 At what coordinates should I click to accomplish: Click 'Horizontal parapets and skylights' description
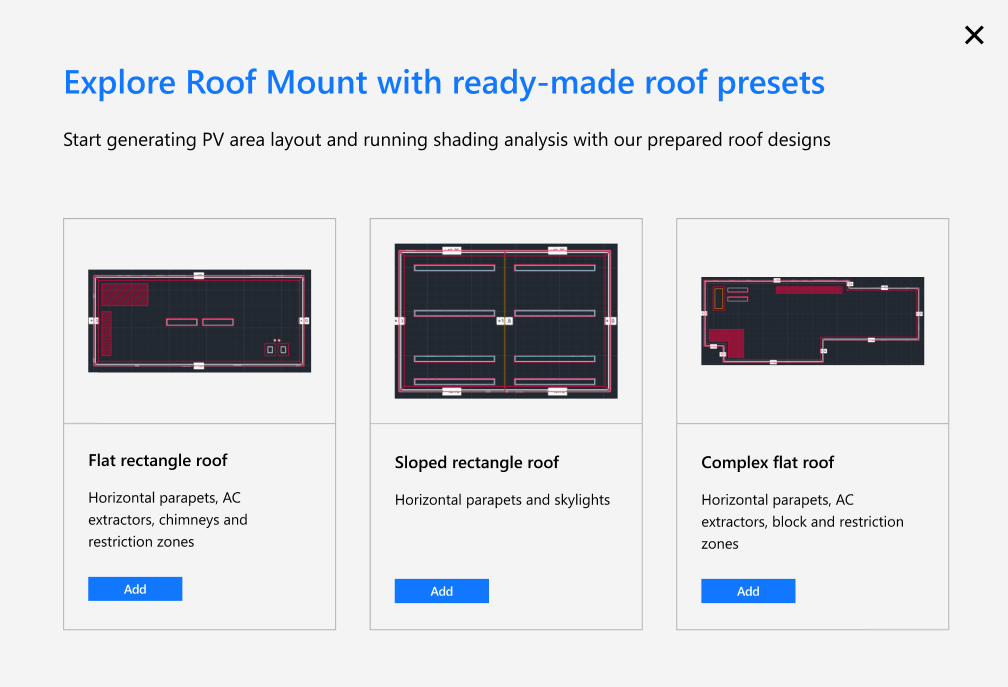click(x=502, y=499)
